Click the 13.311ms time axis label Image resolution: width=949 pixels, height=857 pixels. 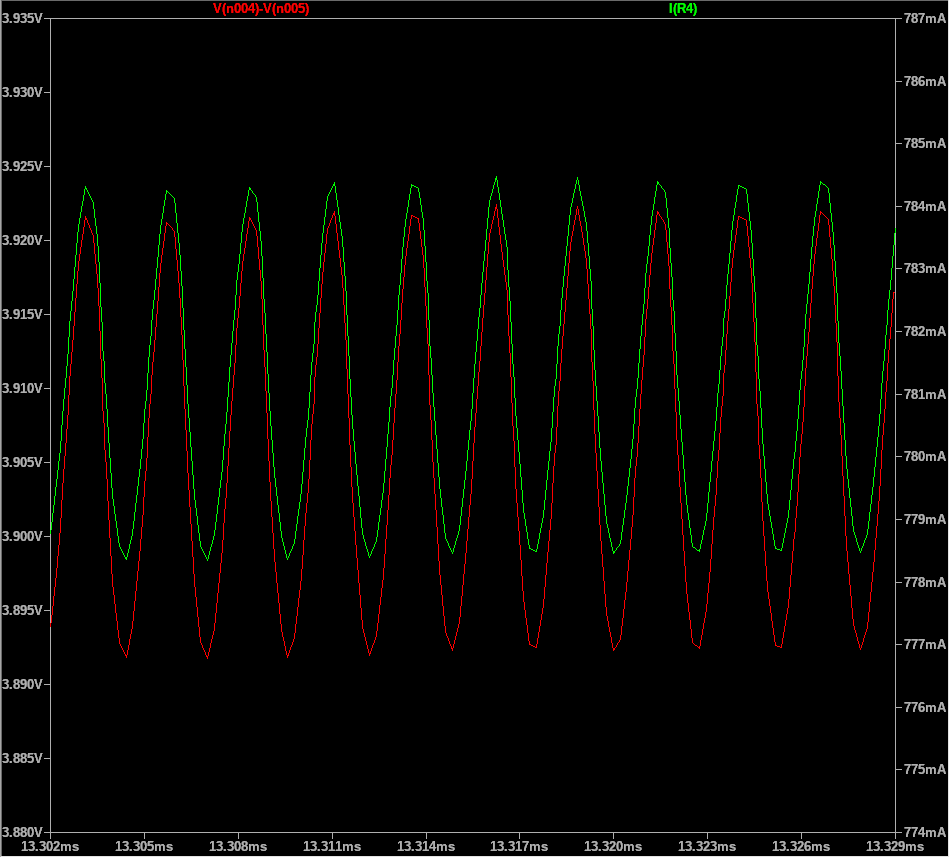tap(332, 846)
